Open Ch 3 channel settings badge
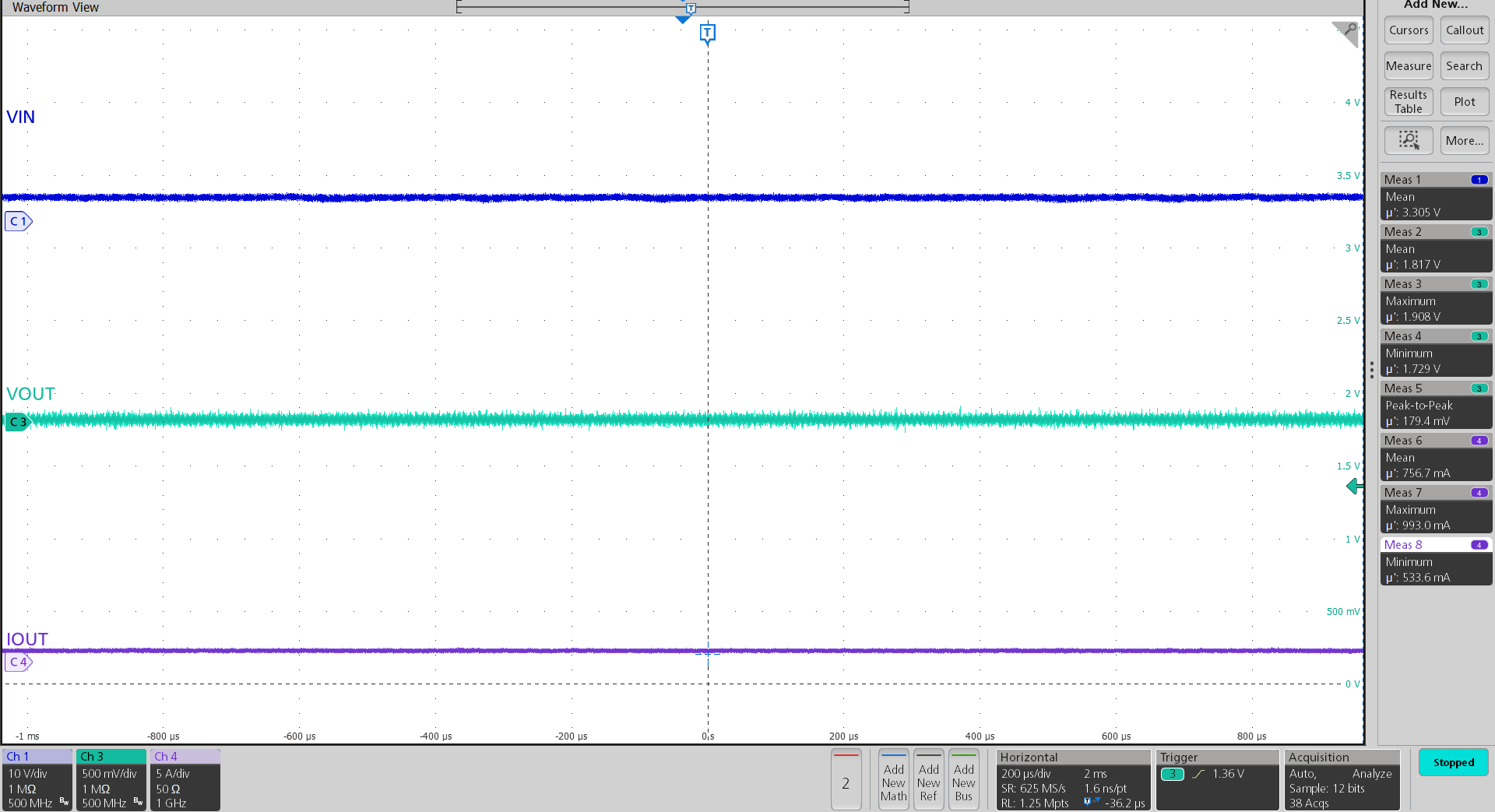 [111, 780]
